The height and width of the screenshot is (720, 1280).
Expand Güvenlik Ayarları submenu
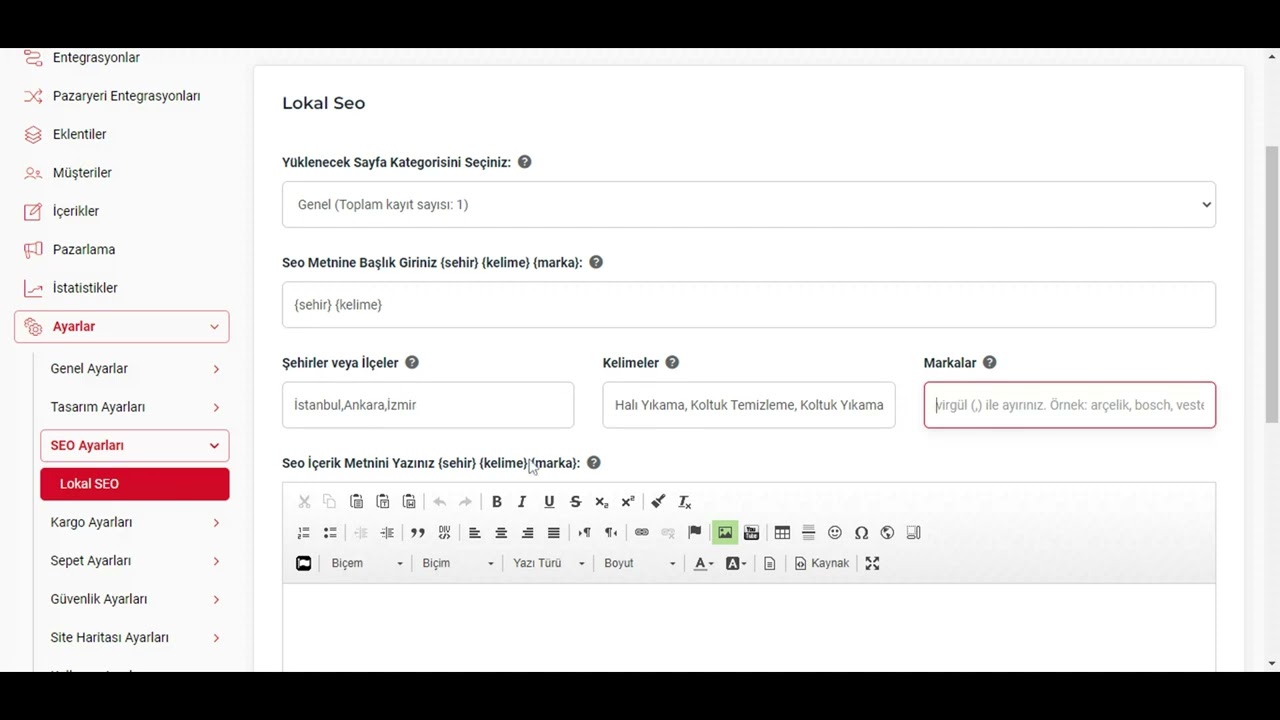[x=135, y=599]
